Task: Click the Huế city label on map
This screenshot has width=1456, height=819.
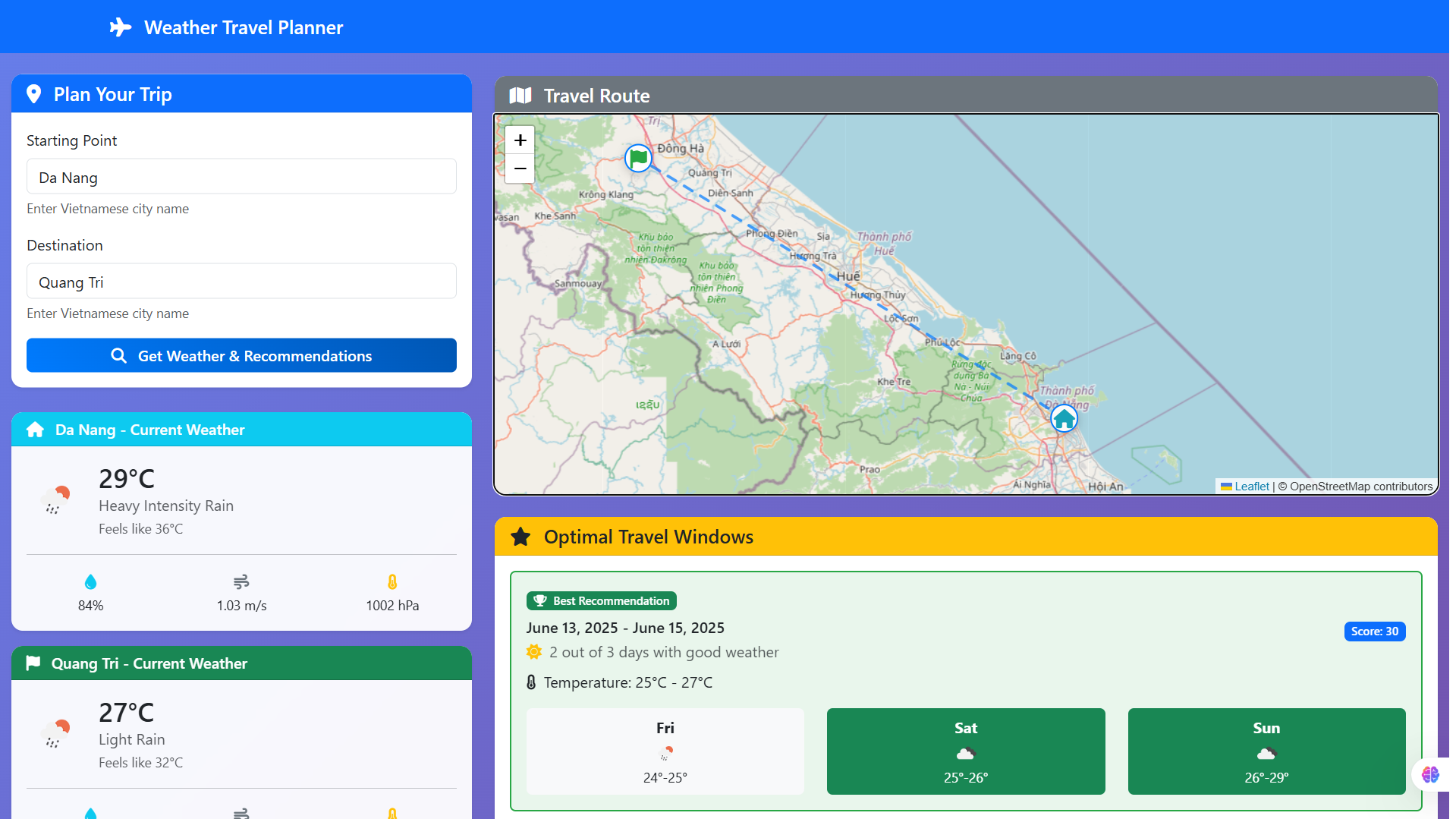Action: pos(849,276)
